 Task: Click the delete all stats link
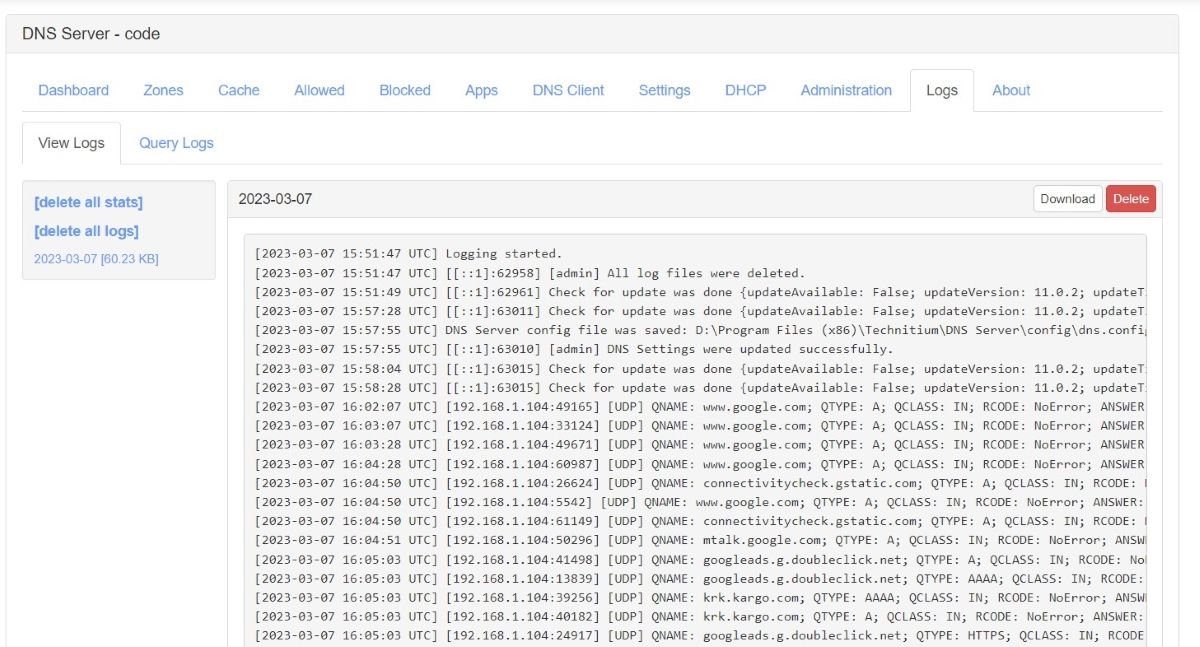89,202
